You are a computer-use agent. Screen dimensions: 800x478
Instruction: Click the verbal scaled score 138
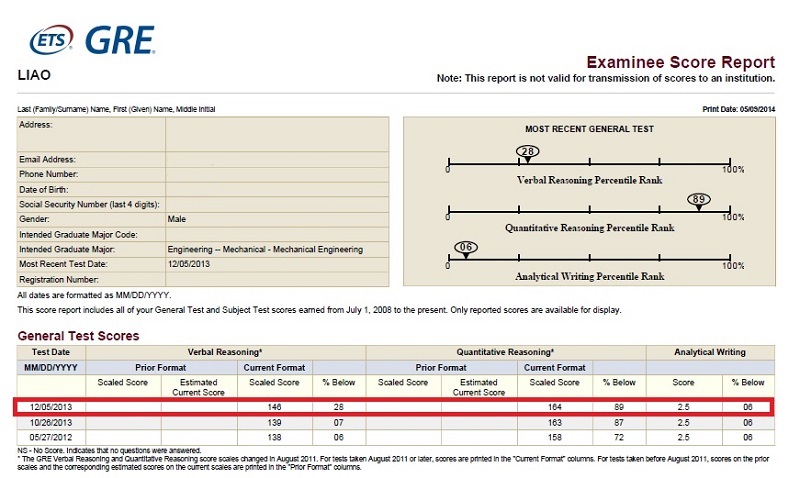point(274,437)
